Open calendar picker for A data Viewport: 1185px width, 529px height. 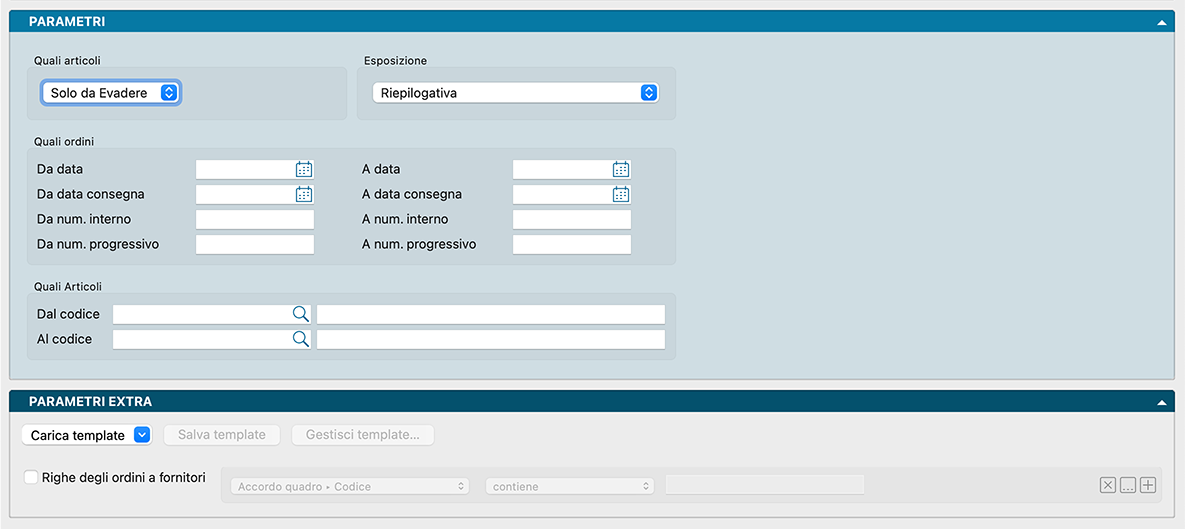point(621,169)
